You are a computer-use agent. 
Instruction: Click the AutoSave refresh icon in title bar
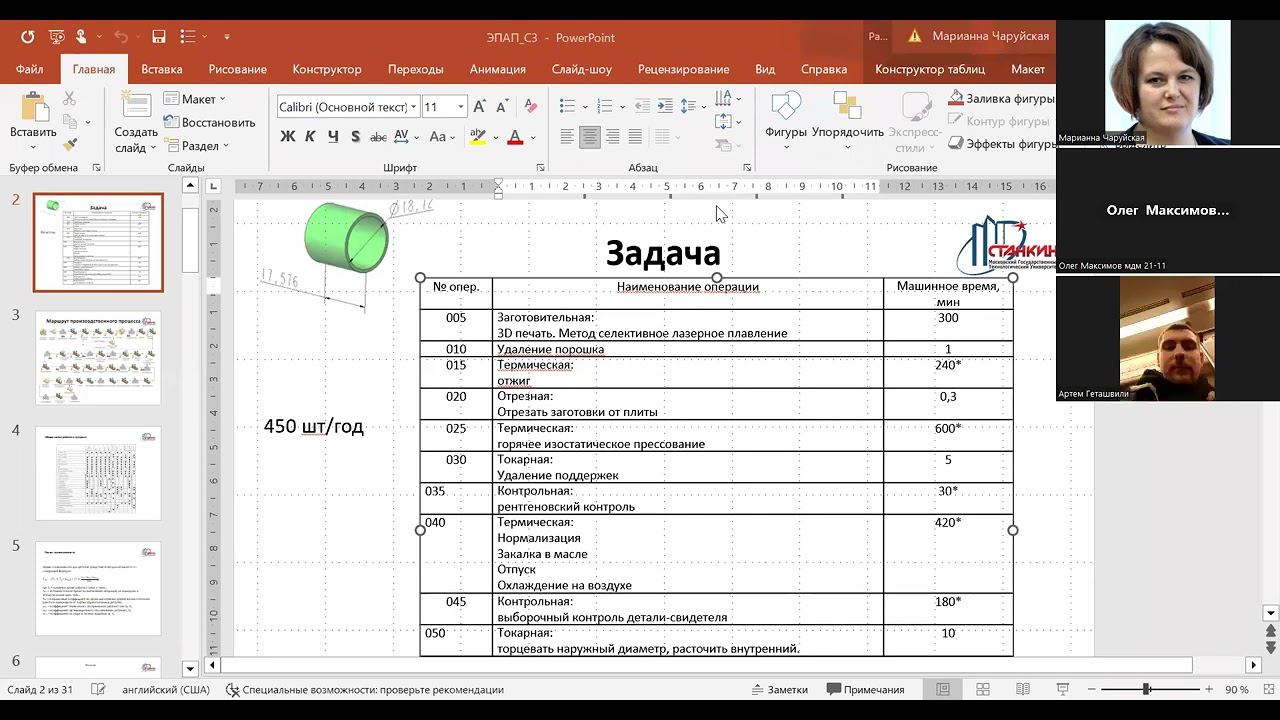pos(27,37)
